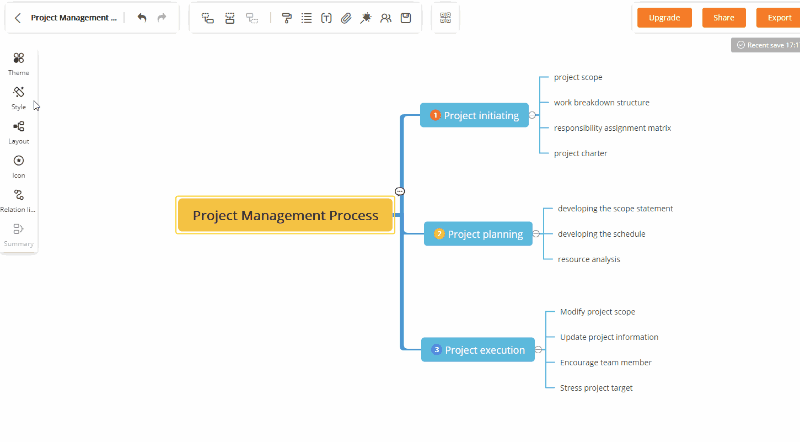Open the collaborators people icon
The image size is (800, 442).
(x=385, y=18)
